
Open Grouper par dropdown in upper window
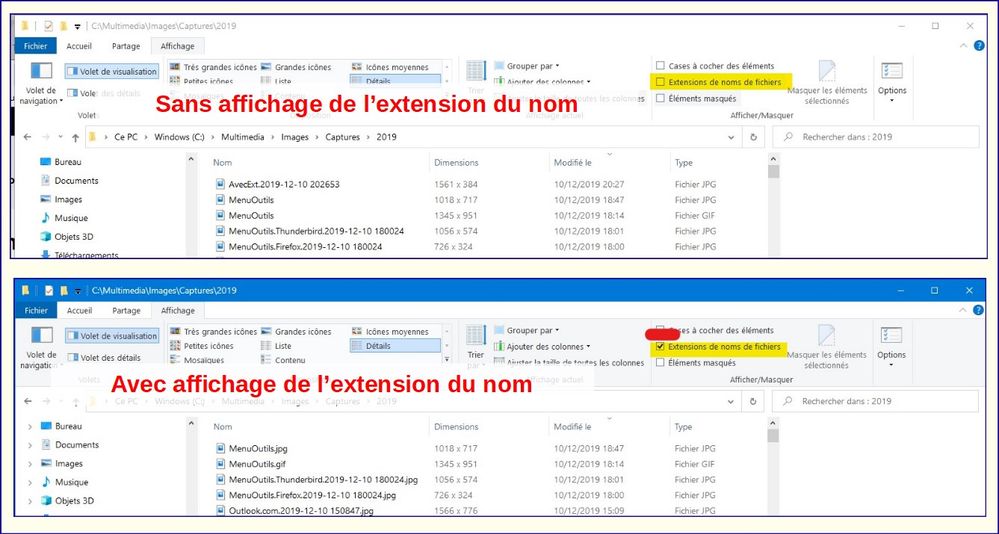(526, 66)
